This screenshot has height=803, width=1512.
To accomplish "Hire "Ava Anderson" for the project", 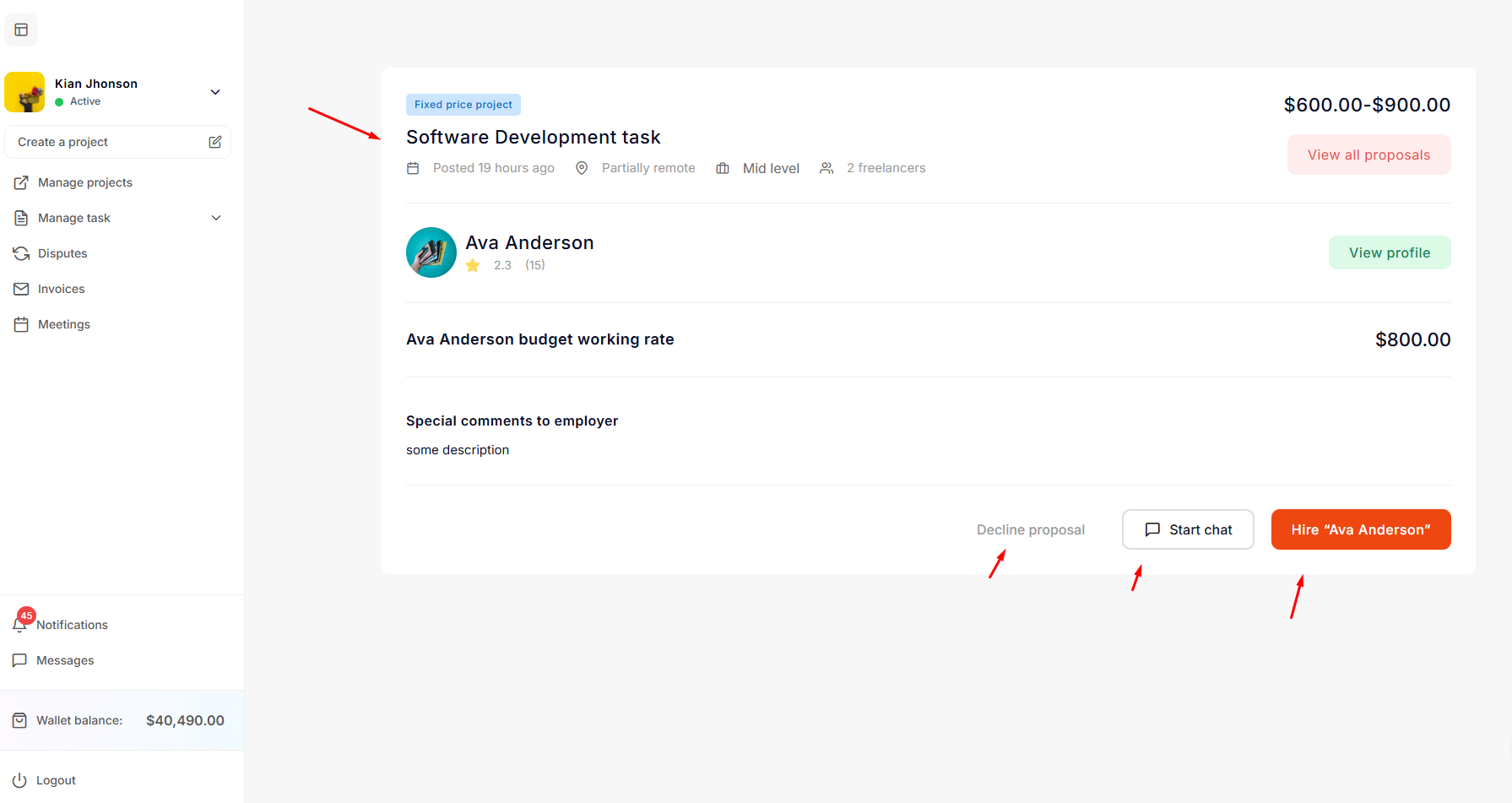I will tap(1360, 529).
